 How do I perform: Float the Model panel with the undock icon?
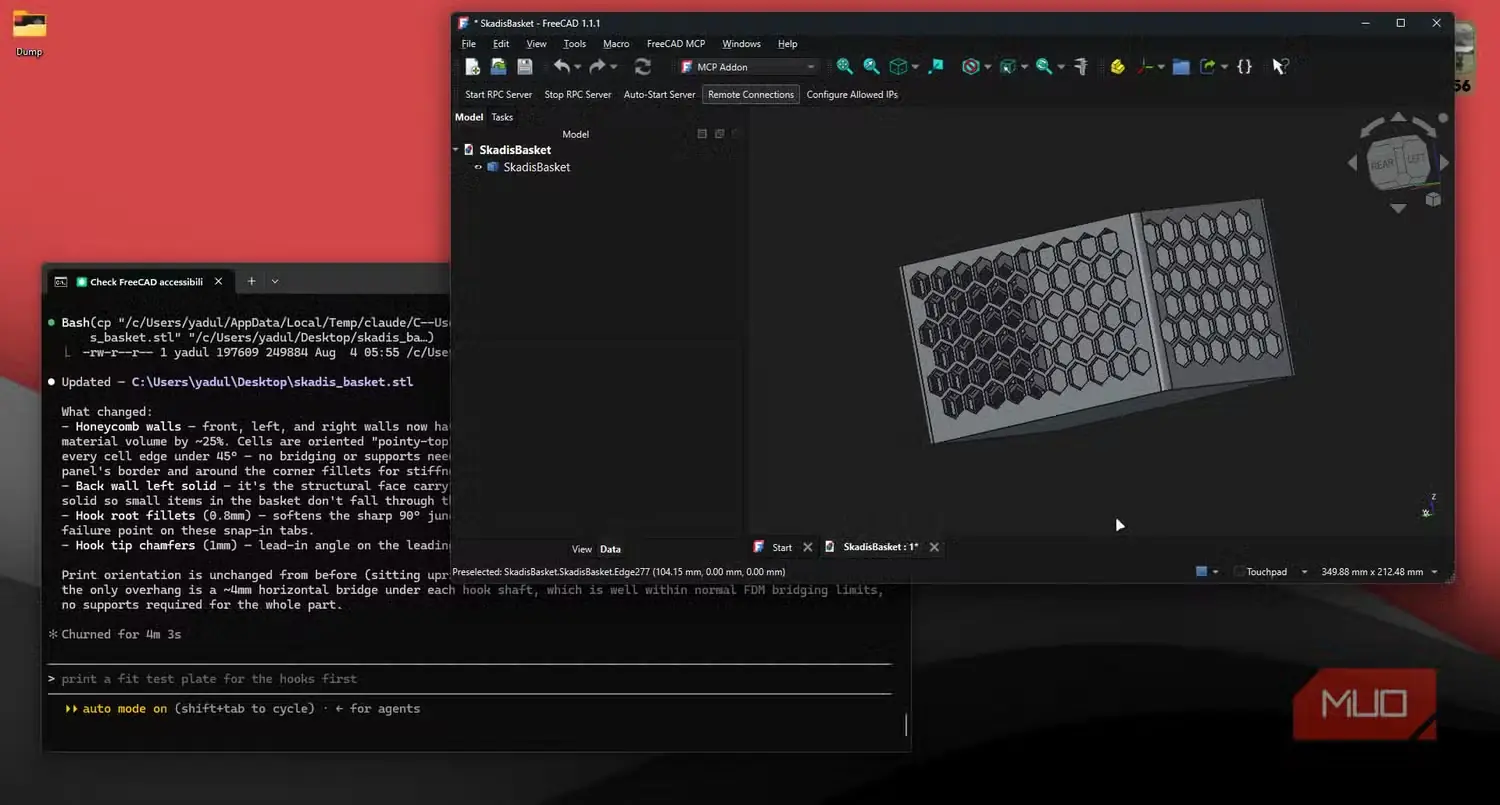[x=719, y=134]
